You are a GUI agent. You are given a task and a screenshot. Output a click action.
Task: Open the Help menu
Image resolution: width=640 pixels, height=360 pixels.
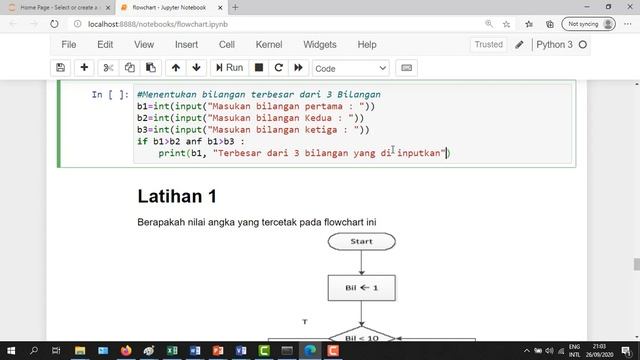pos(367,44)
